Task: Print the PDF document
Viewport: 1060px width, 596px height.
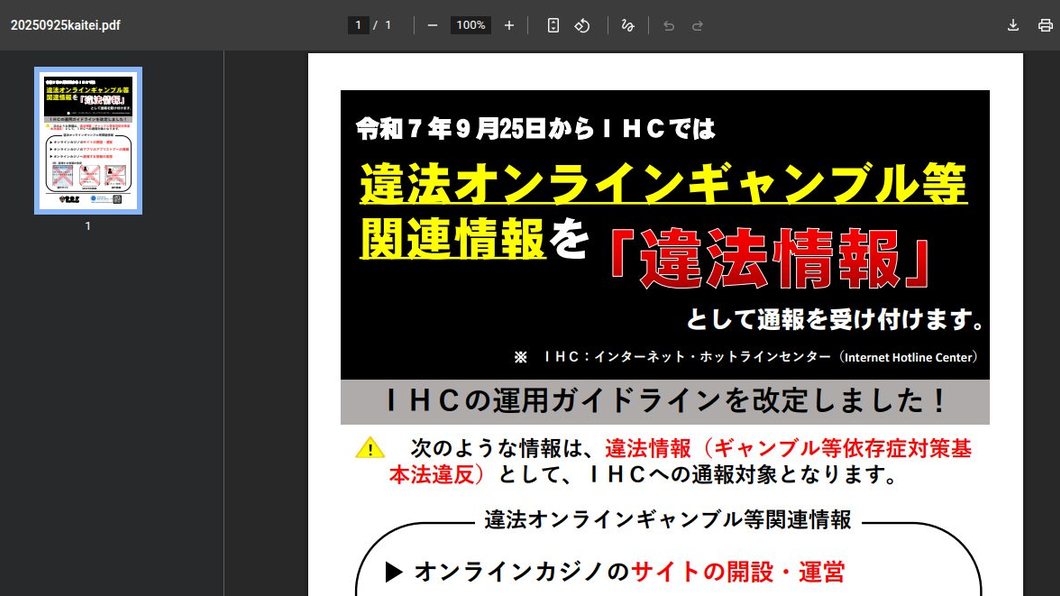Action: (1045, 26)
